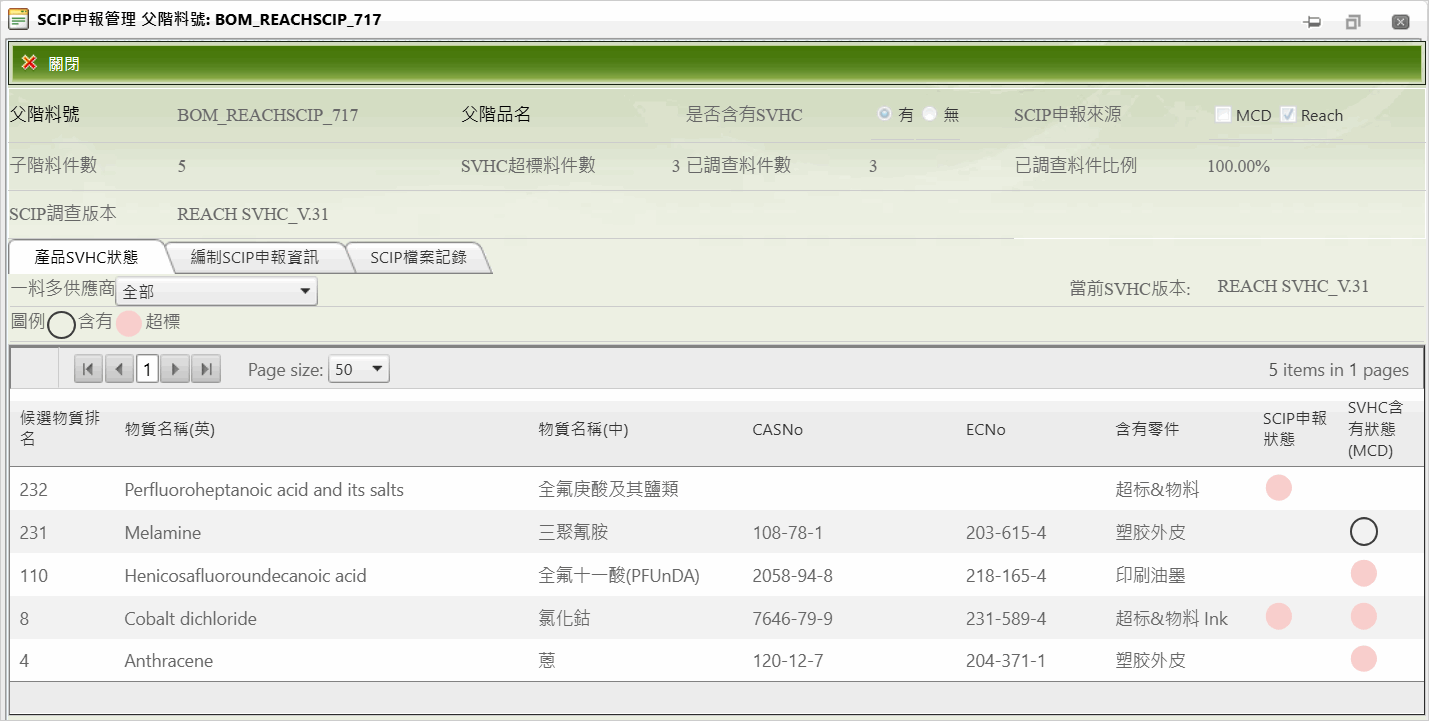Click CAS number 7646-79-9
1429x721 pixels.
tap(792, 619)
